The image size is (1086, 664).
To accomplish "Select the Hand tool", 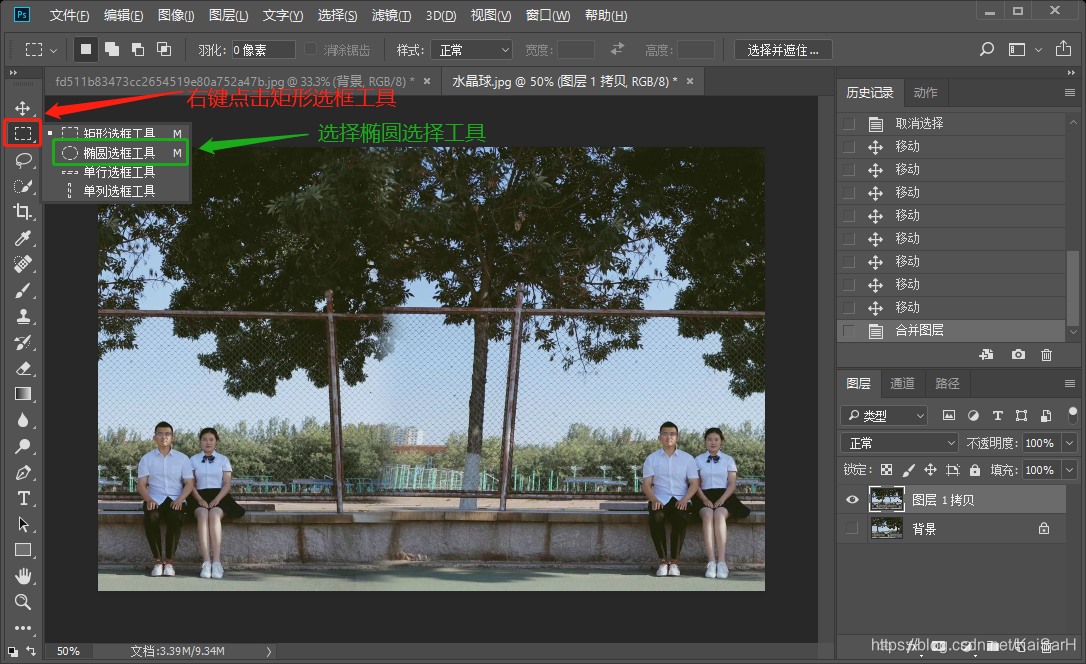I will click(23, 576).
